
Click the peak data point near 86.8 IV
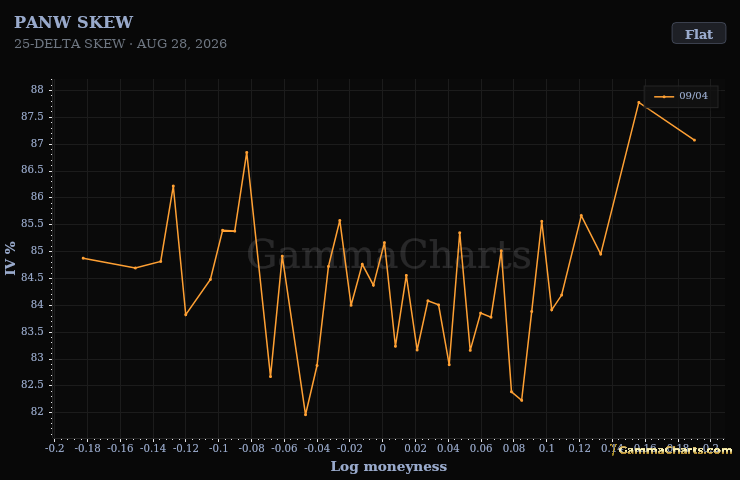click(x=246, y=152)
